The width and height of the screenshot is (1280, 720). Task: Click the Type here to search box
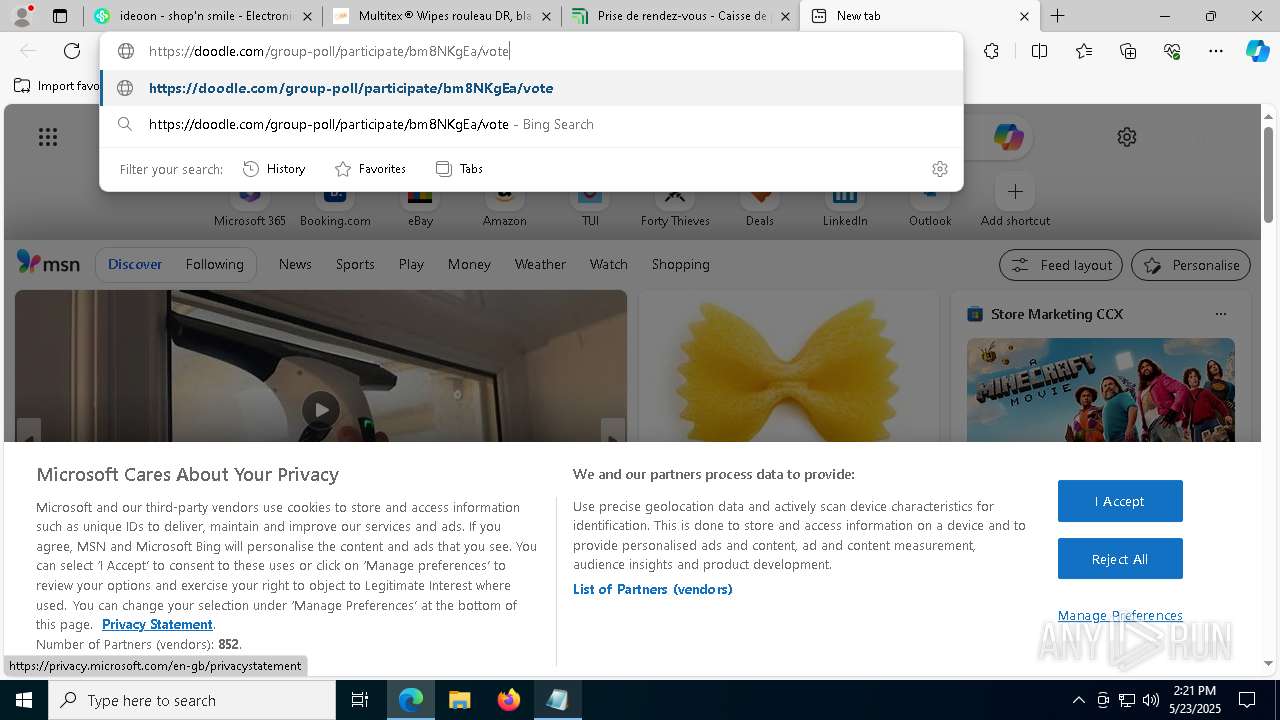click(192, 700)
